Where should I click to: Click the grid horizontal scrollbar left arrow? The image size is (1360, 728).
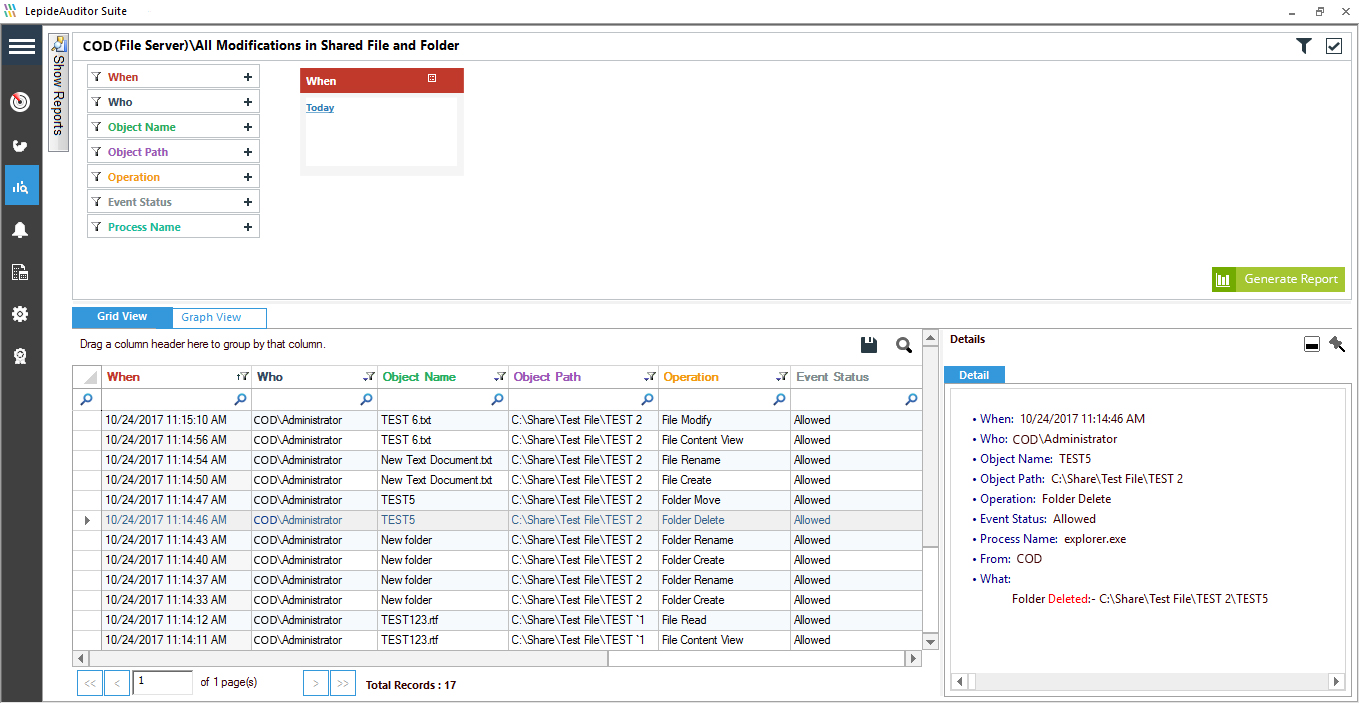click(x=81, y=659)
